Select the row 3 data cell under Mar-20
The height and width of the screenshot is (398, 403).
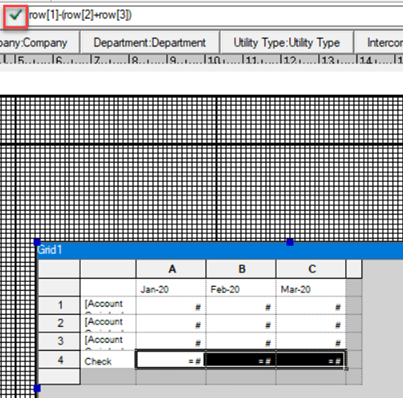(311, 341)
